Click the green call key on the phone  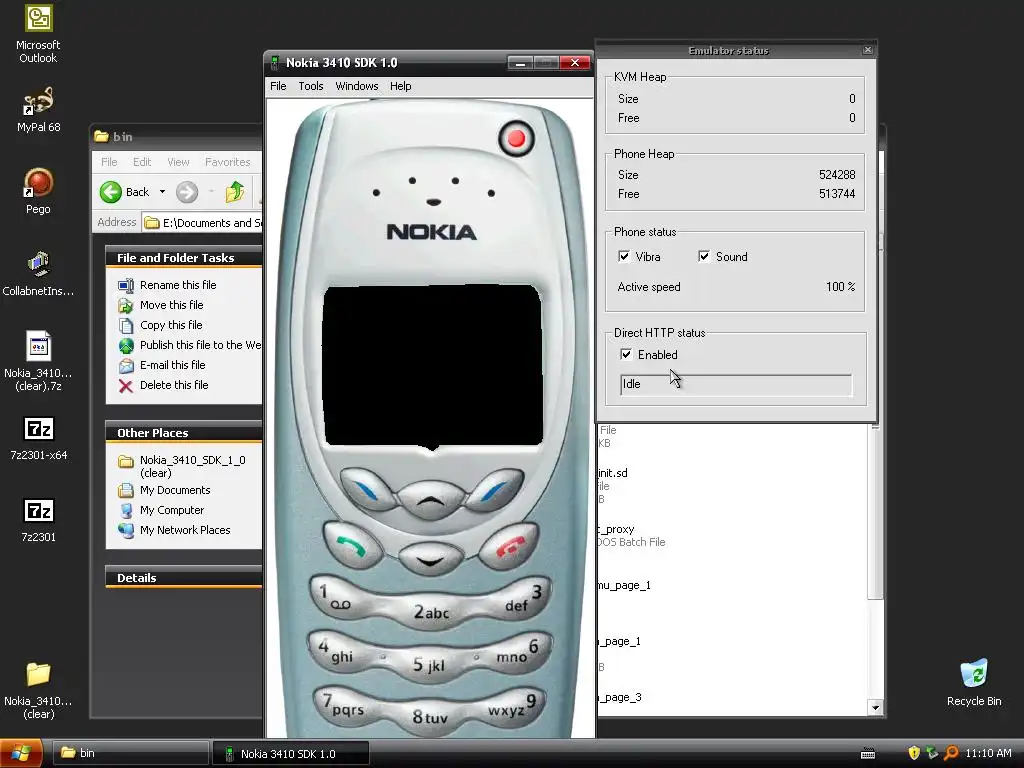pyautogui.click(x=353, y=545)
